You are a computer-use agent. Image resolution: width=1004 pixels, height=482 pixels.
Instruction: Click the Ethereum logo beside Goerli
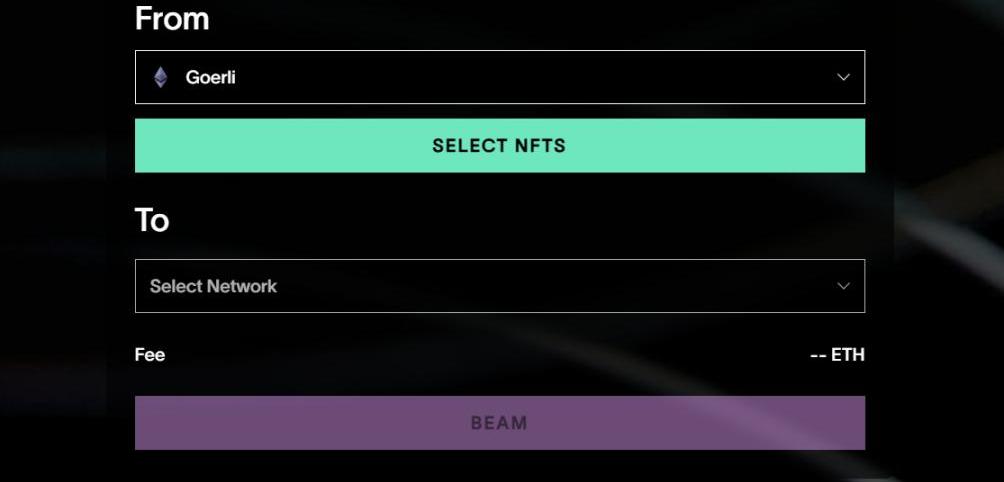coord(160,77)
